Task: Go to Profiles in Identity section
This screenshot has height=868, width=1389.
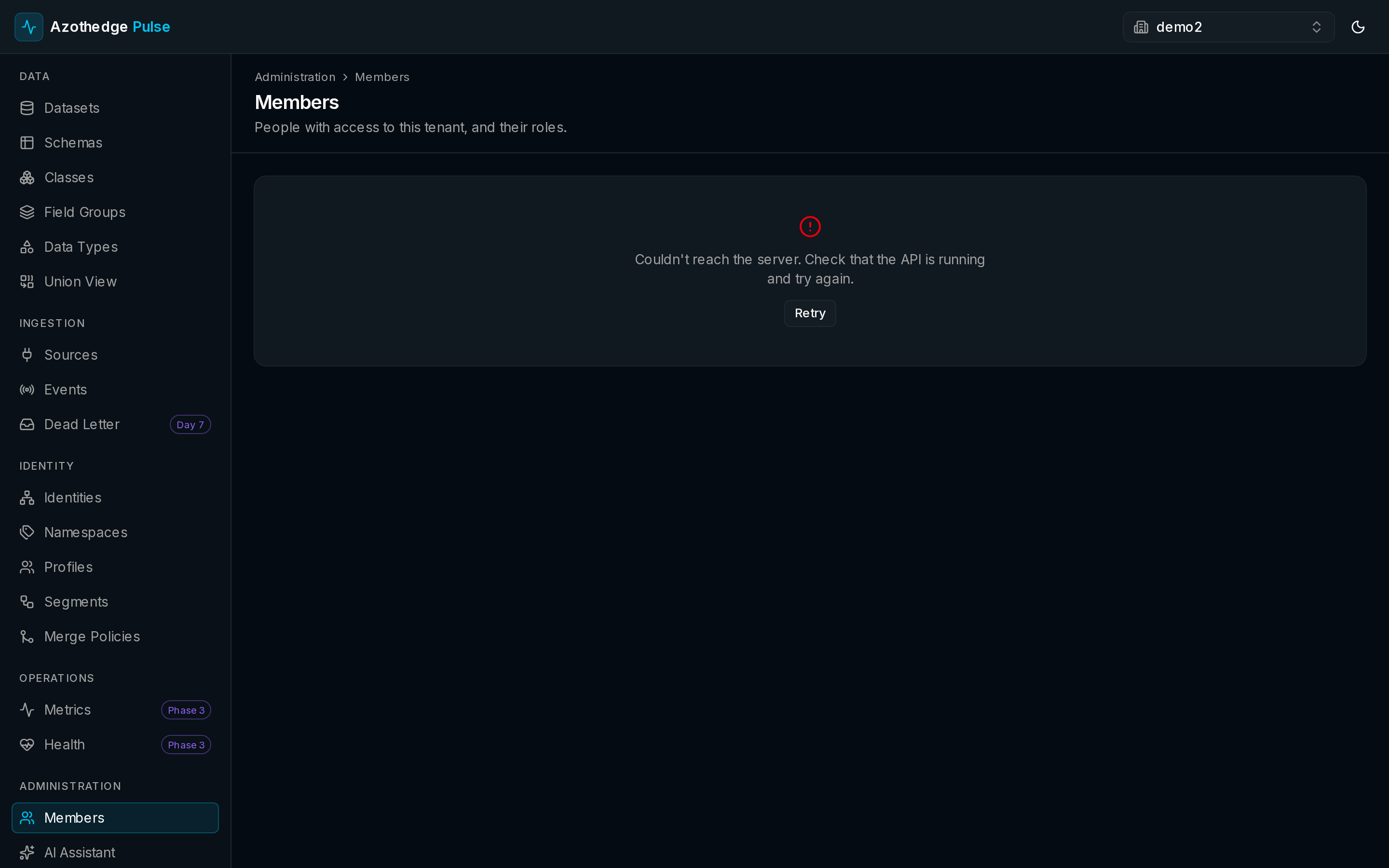Action: click(x=115, y=567)
